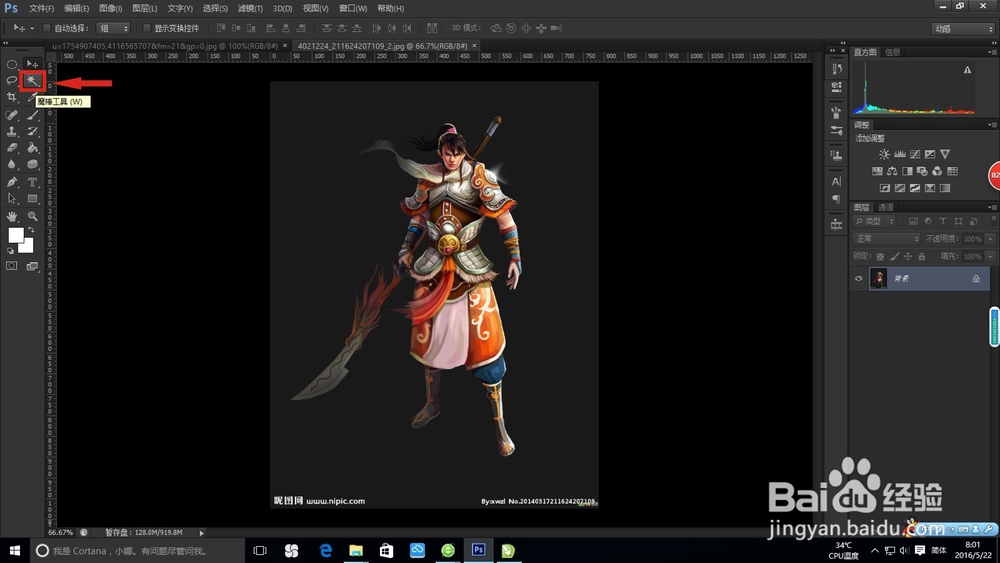Toggle pixel layer filter
This screenshot has width=1000, height=563.
913,221
